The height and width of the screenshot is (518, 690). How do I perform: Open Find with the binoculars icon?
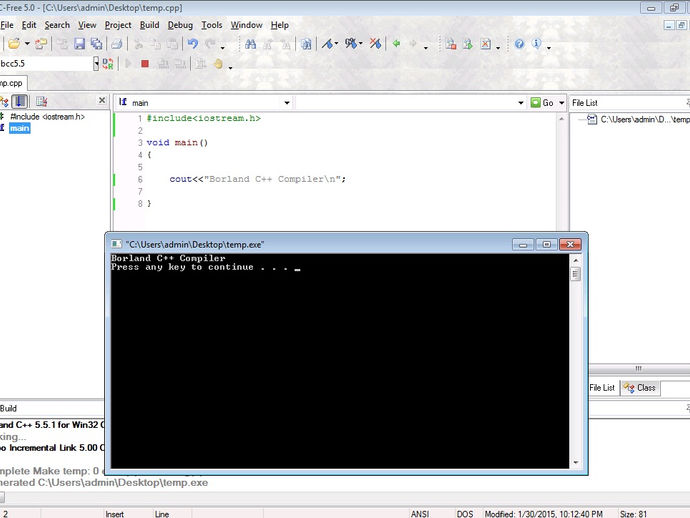click(250, 44)
